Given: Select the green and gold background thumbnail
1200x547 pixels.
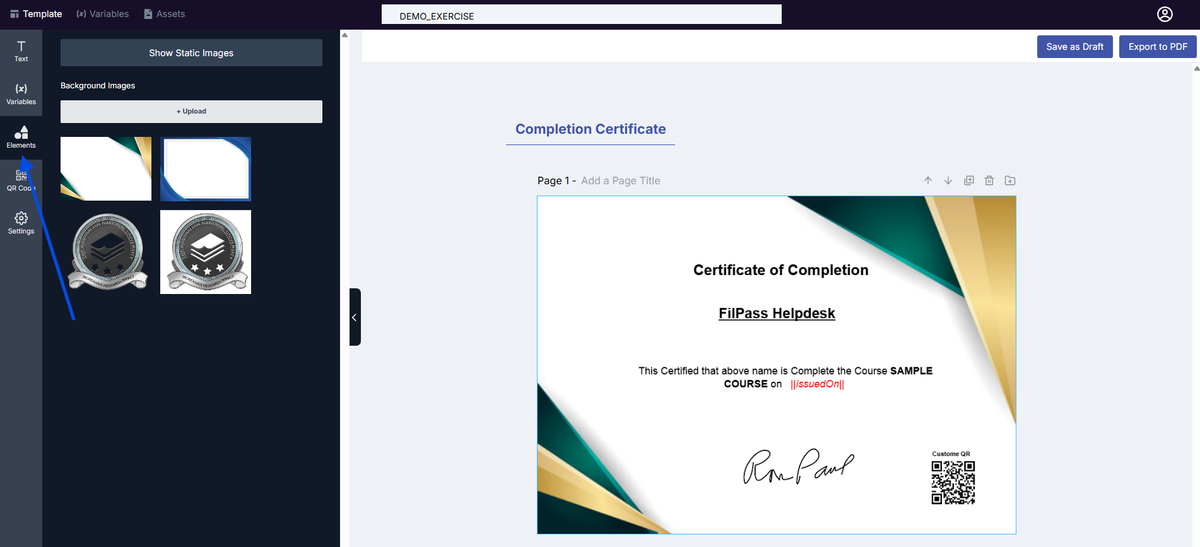Looking at the screenshot, I should (106, 169).
